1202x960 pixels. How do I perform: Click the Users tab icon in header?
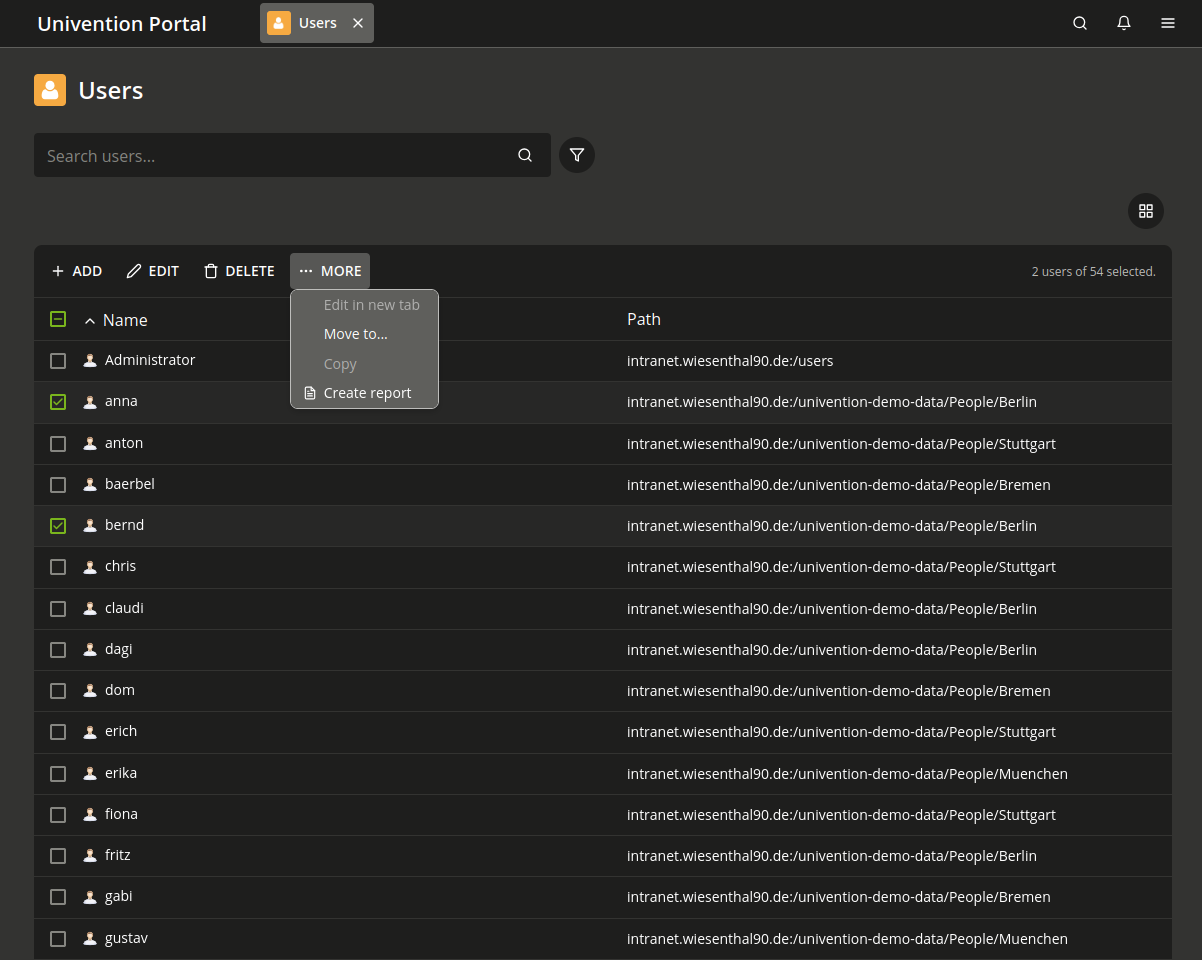279,23
